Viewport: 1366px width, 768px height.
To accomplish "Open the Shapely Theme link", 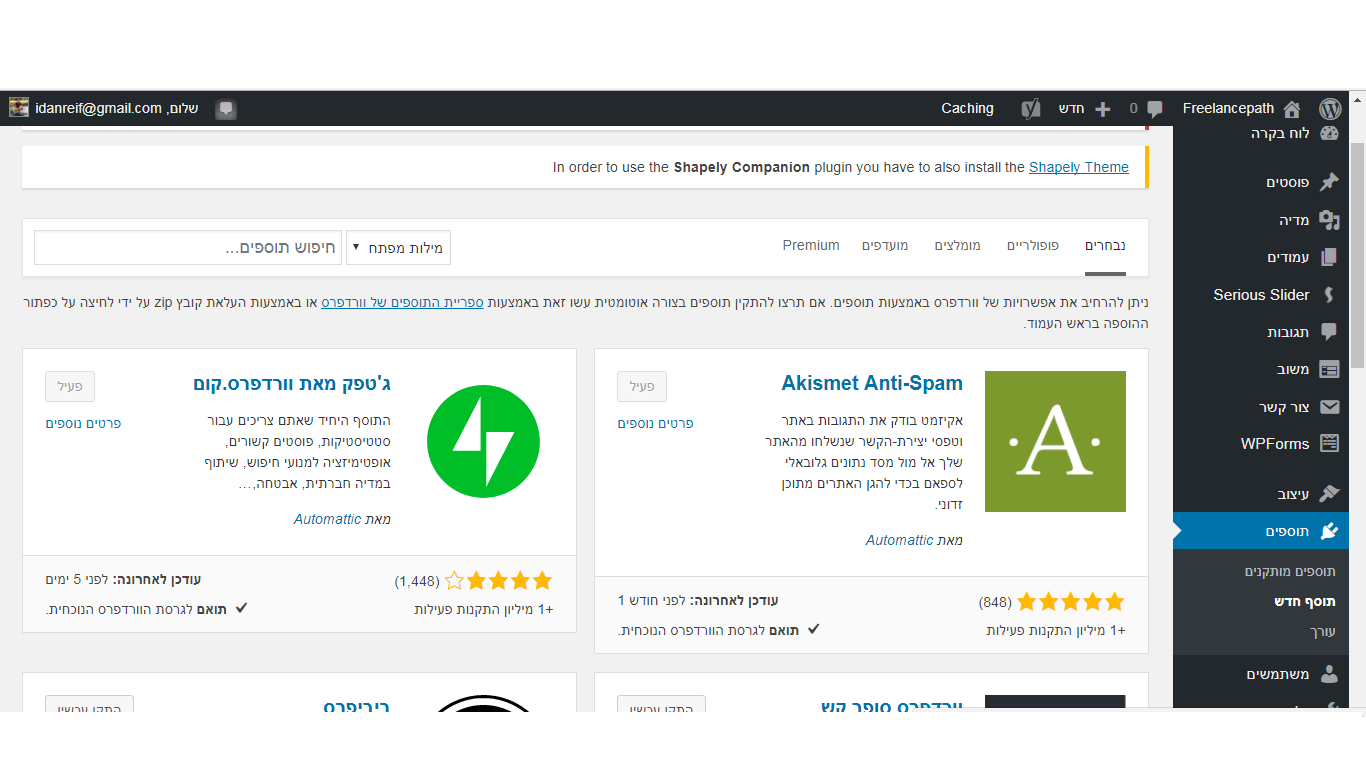I will (1079, 167).
